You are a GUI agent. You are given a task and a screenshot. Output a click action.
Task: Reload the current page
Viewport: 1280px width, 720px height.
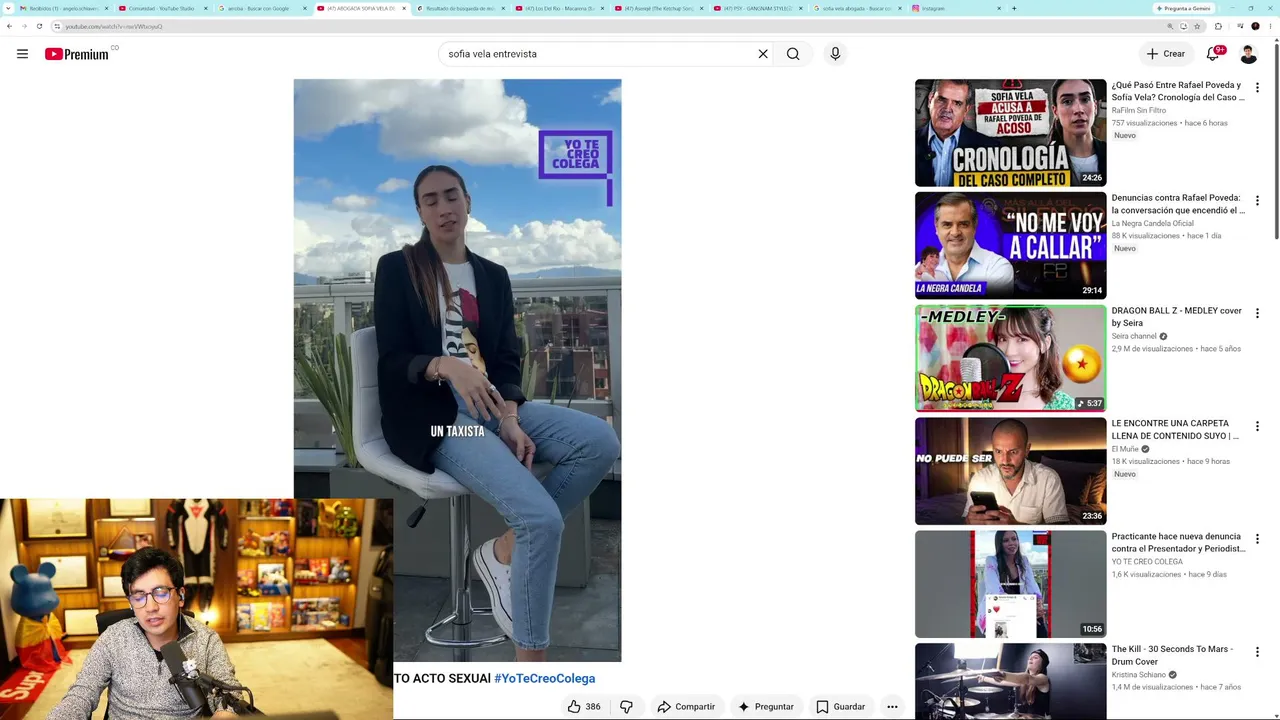(x=39, y=26)
